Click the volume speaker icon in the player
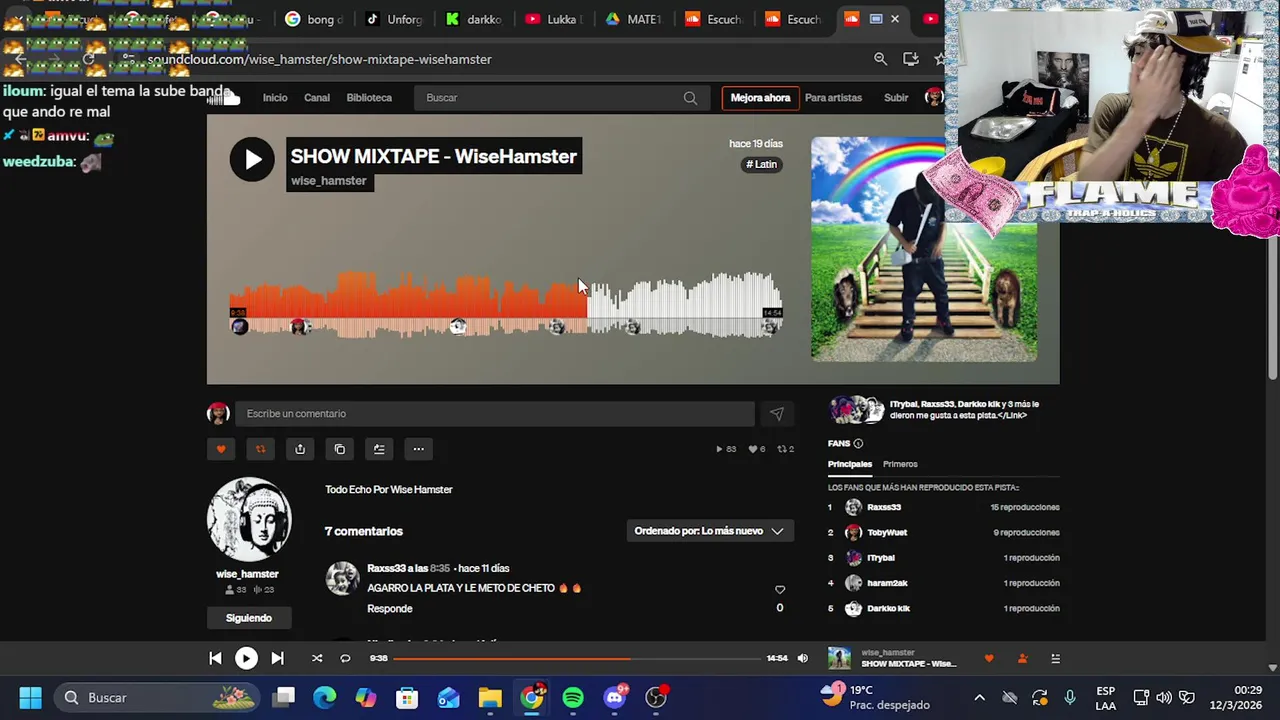The image size is (1280, 720). pos(802,658)
